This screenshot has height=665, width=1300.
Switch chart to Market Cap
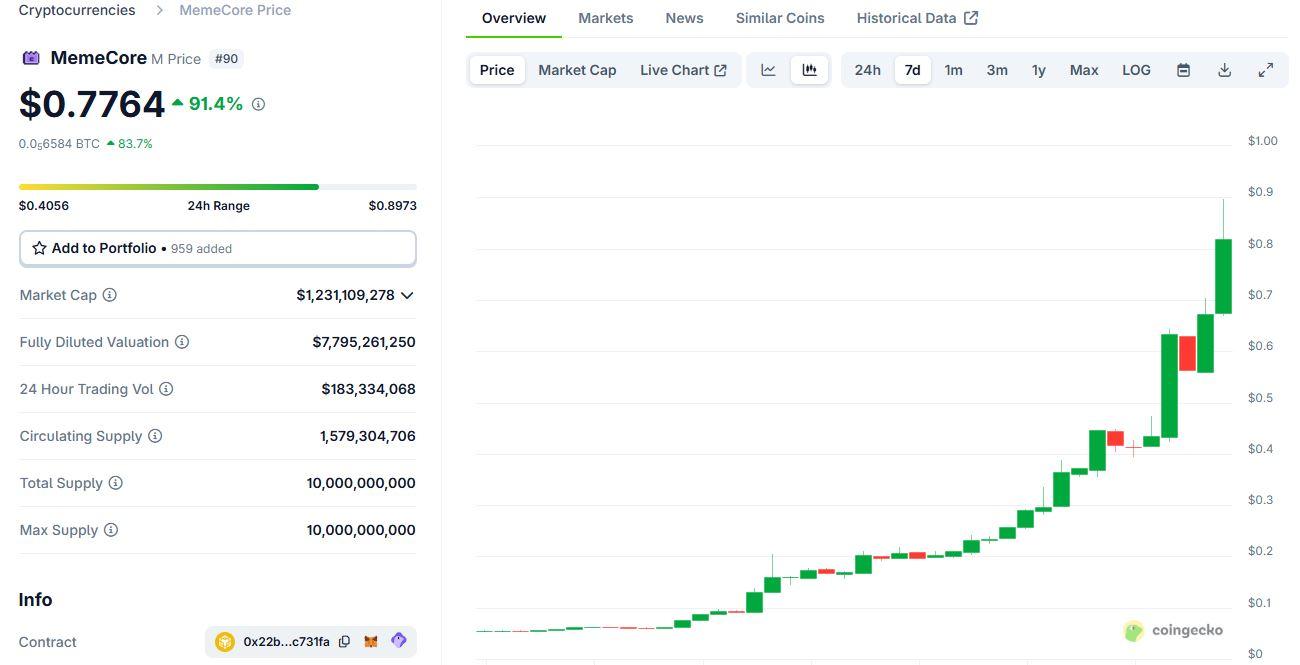(x=577, y=70)
